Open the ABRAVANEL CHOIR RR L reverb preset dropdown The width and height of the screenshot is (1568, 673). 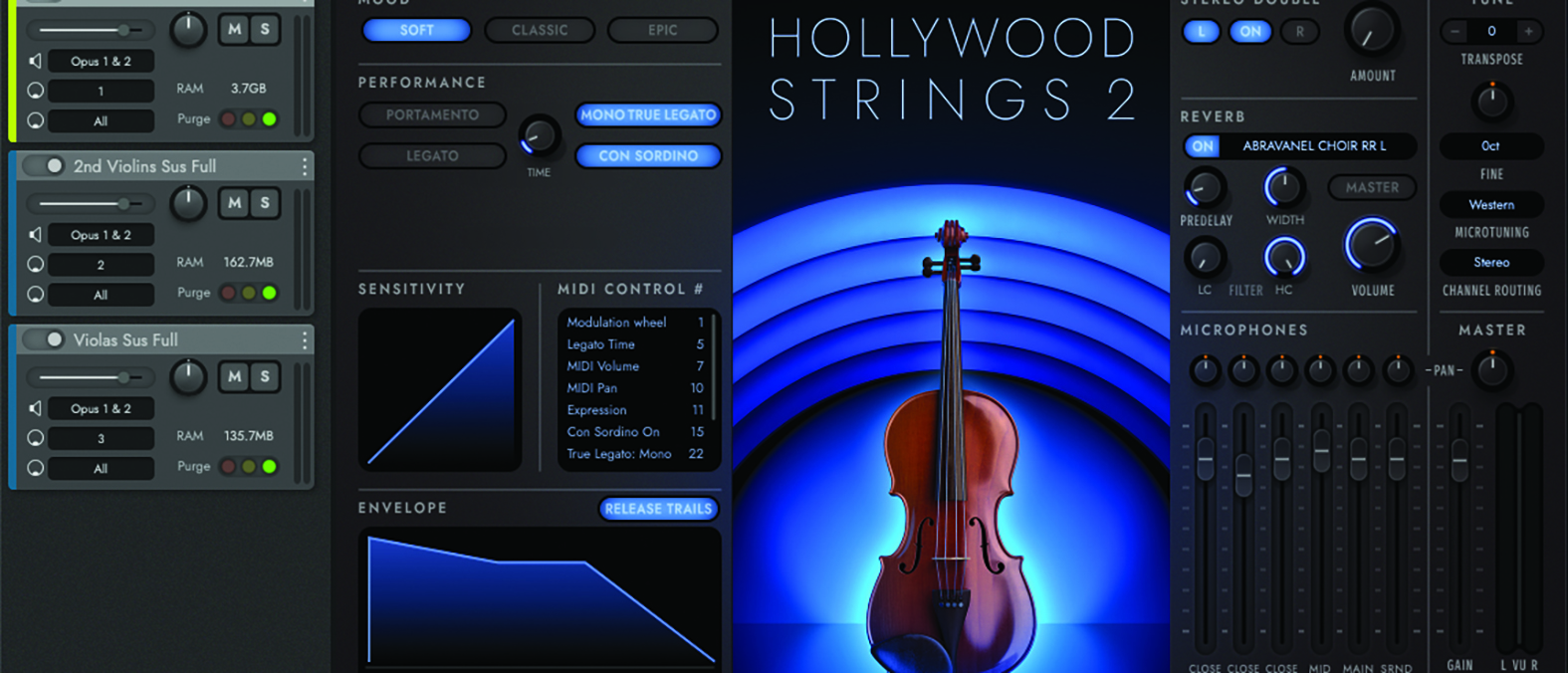tap(1314, 146)
